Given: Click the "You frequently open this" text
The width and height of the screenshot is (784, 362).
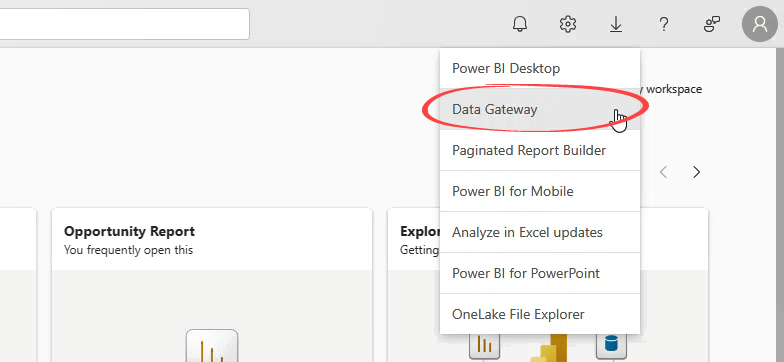Looking at the screenshot, I should [128, 250].
